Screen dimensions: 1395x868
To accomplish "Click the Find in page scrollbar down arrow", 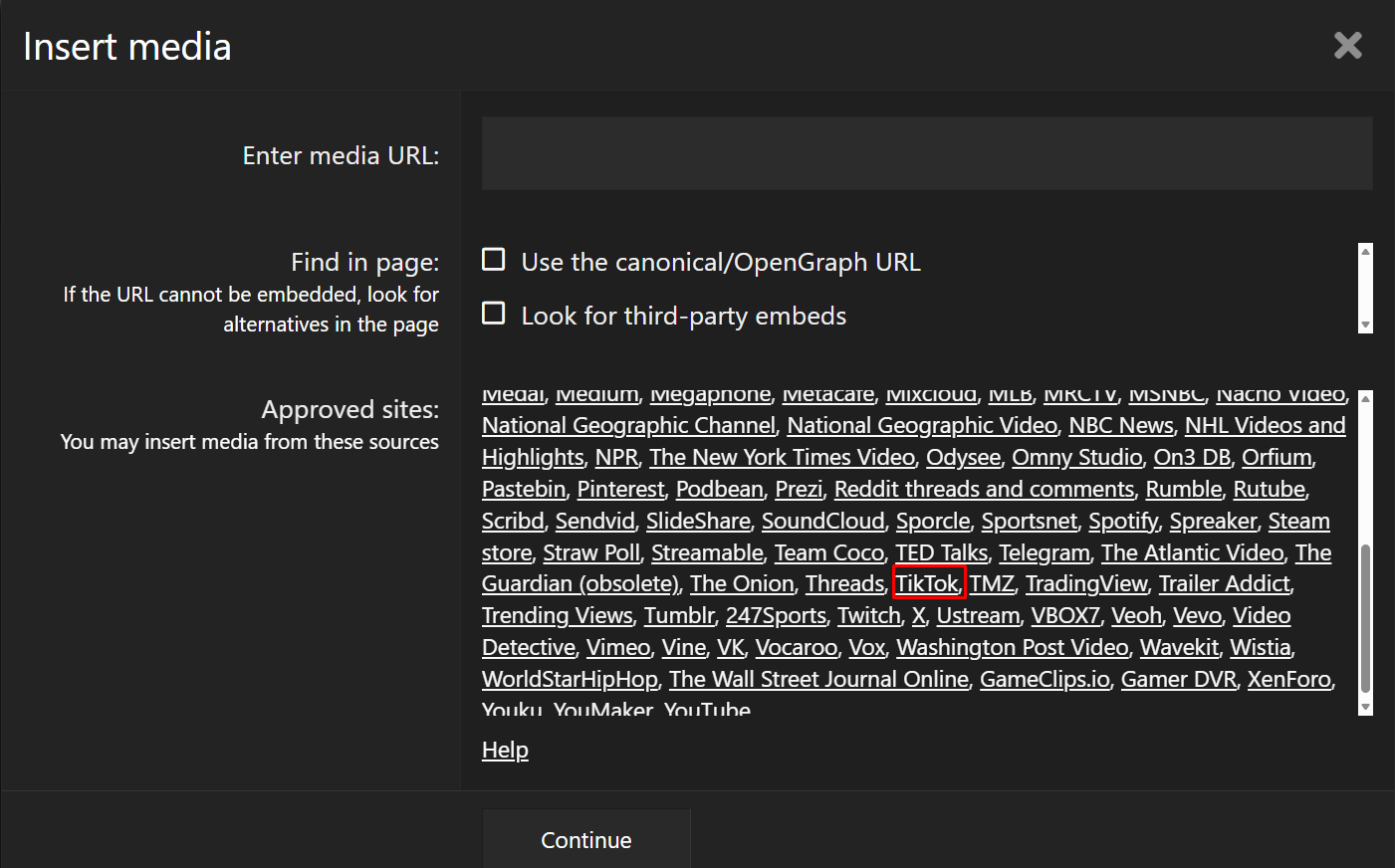I will pyautogui.click(x=1365, y=325).
